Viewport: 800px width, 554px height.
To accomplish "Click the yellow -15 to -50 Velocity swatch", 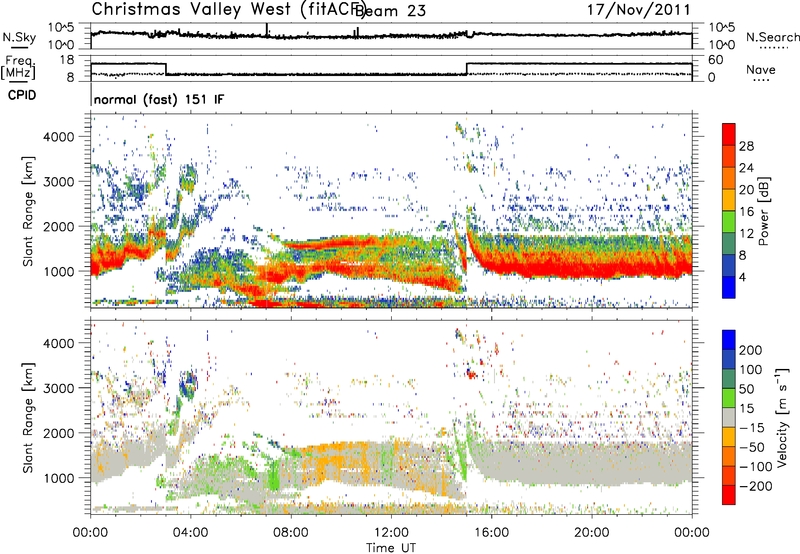I will pos(729,437).
